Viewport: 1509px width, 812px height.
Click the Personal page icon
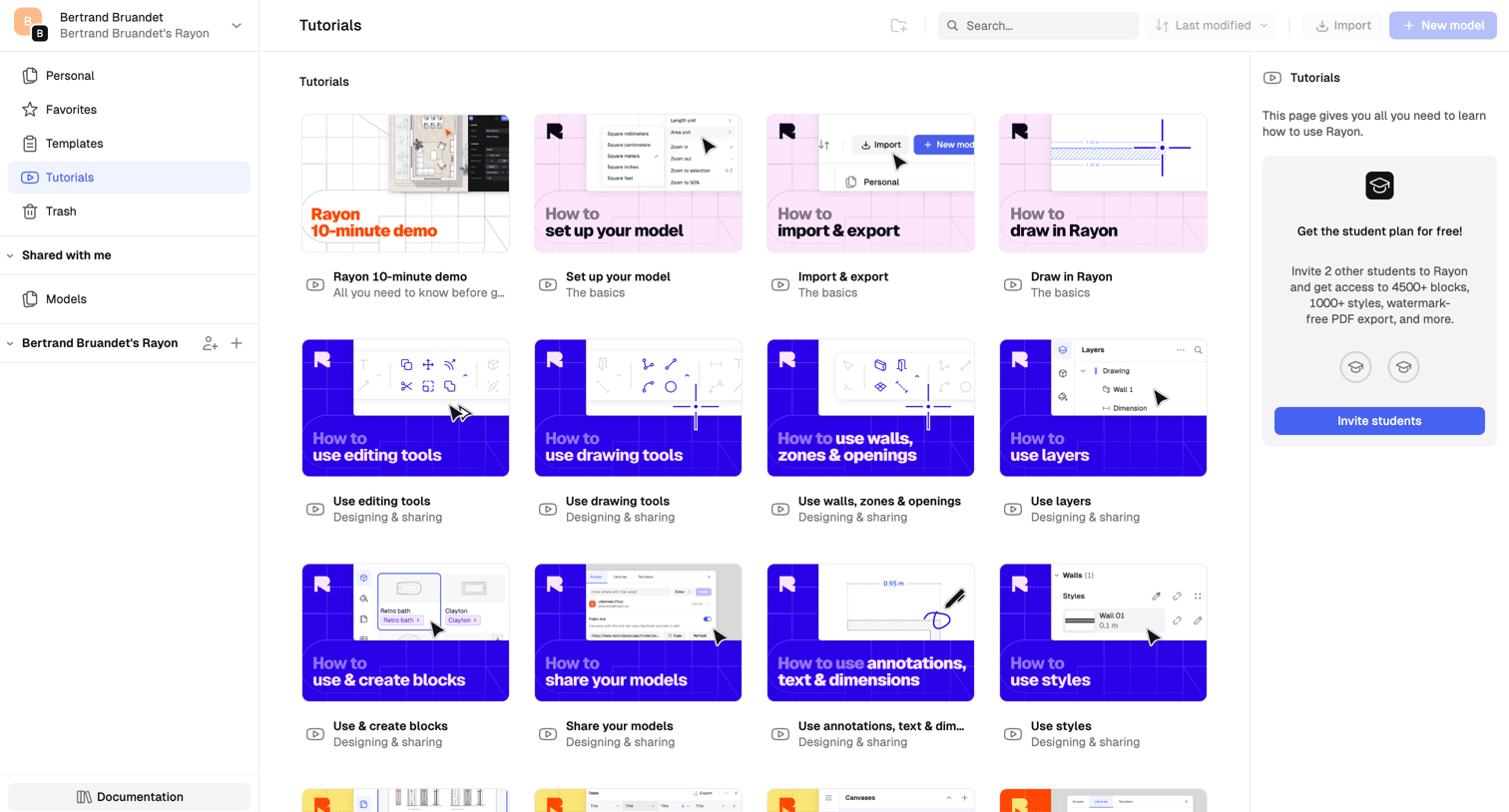30,76
